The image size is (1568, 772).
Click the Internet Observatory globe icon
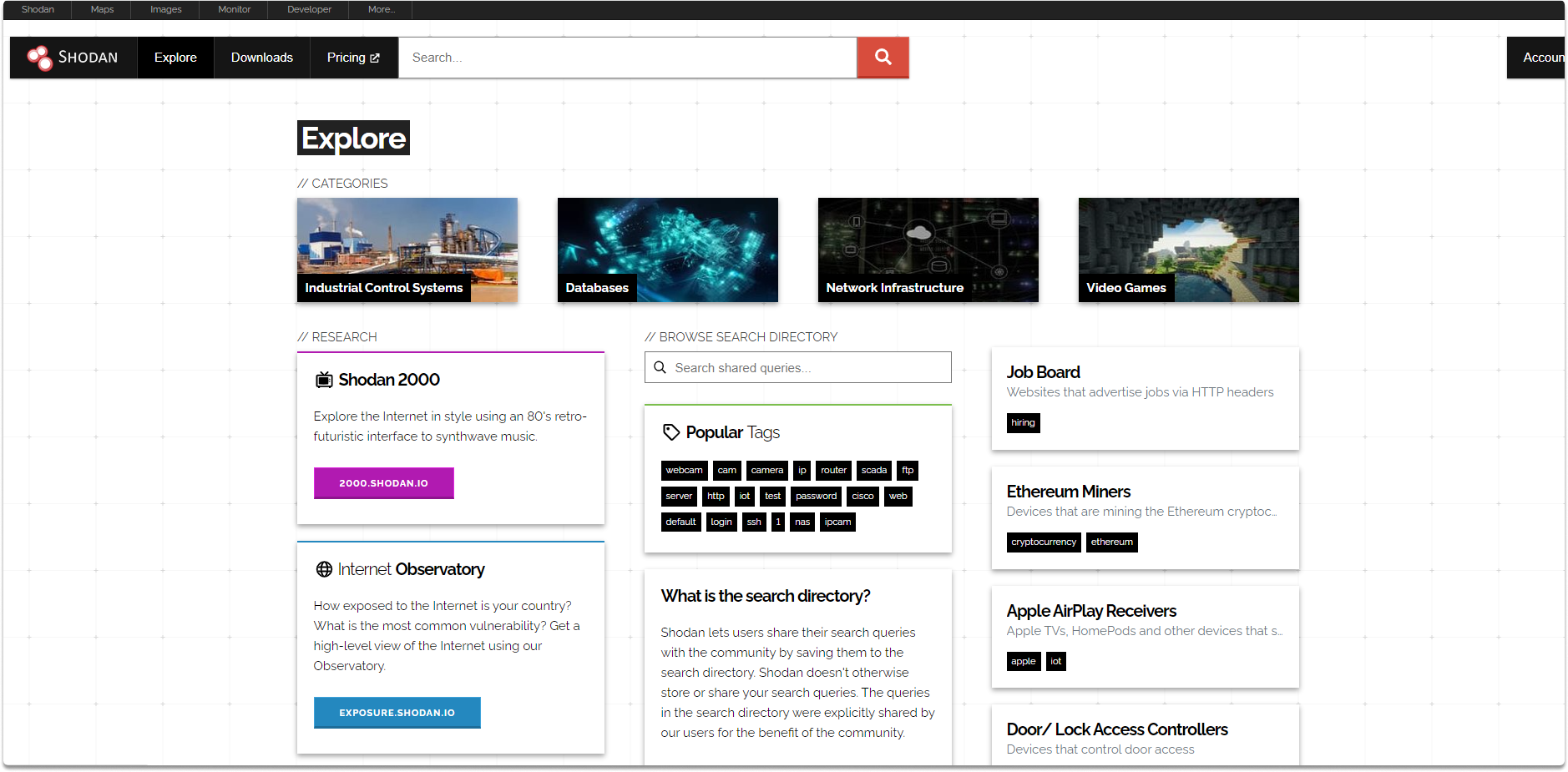324,569
